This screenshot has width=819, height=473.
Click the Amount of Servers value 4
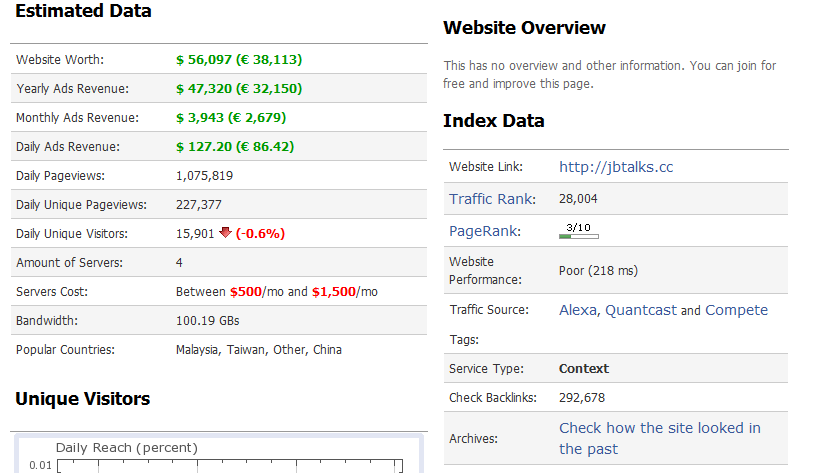click(179, 263)
